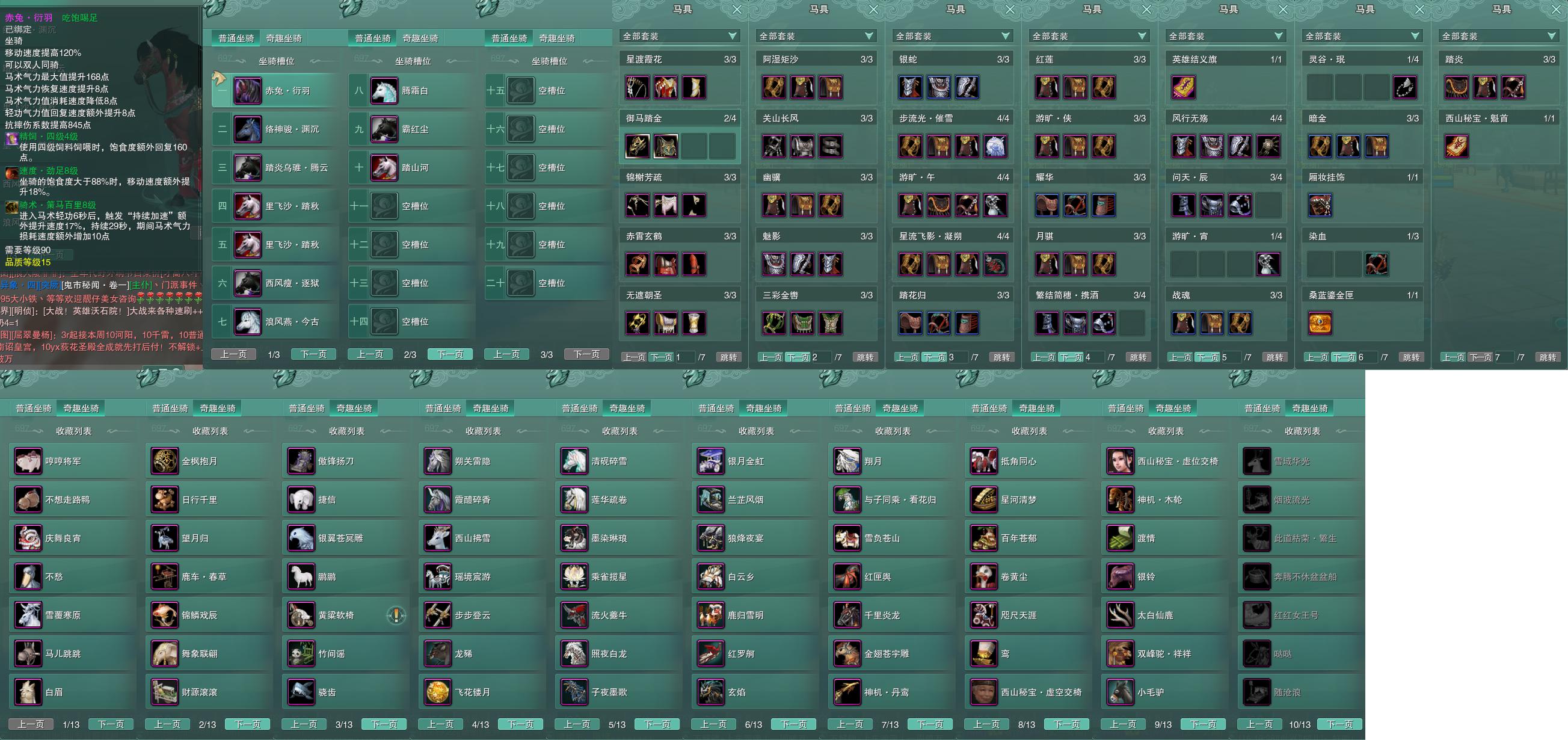Open 全部套装 dropdown above 星渡霞花 set
The image size is (1568, 740).
point(680,37)
